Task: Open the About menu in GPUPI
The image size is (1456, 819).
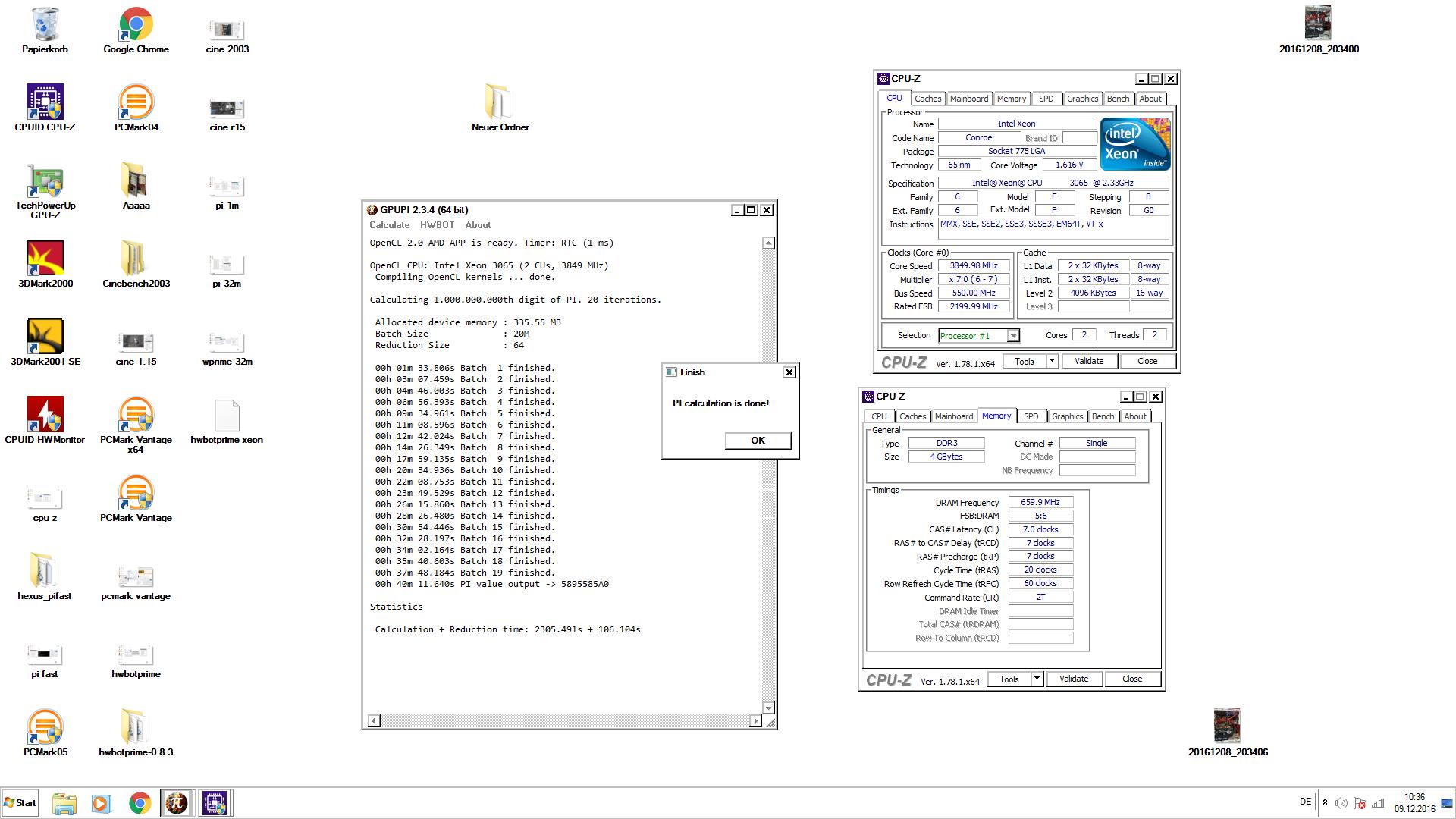Action: click(478, 225)
